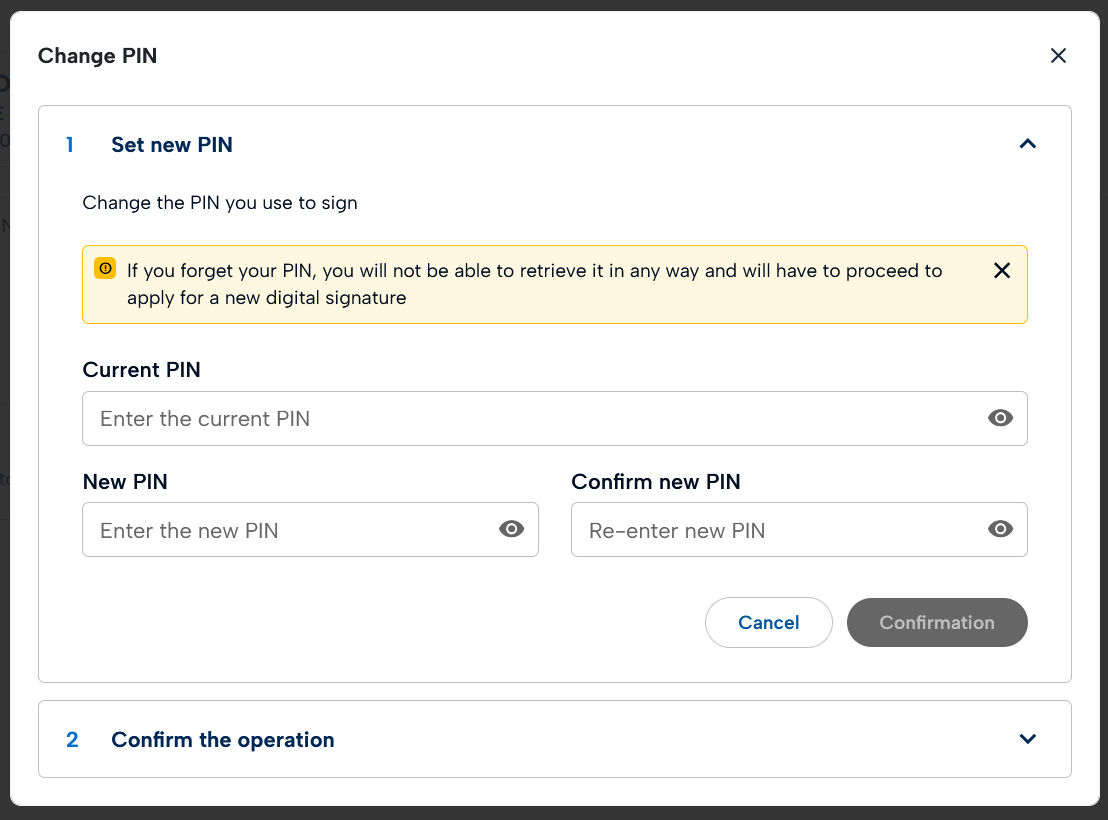This screenshot has height=820, width=1108.
Task: Toggle visibility of Confirm new PIN
Action: point(1000,529)
